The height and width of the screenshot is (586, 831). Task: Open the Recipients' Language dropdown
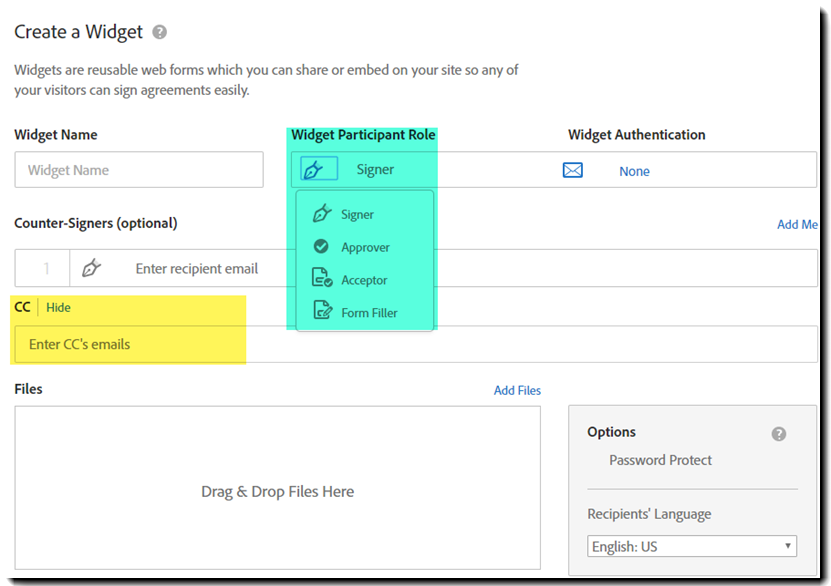coord(691,546)
